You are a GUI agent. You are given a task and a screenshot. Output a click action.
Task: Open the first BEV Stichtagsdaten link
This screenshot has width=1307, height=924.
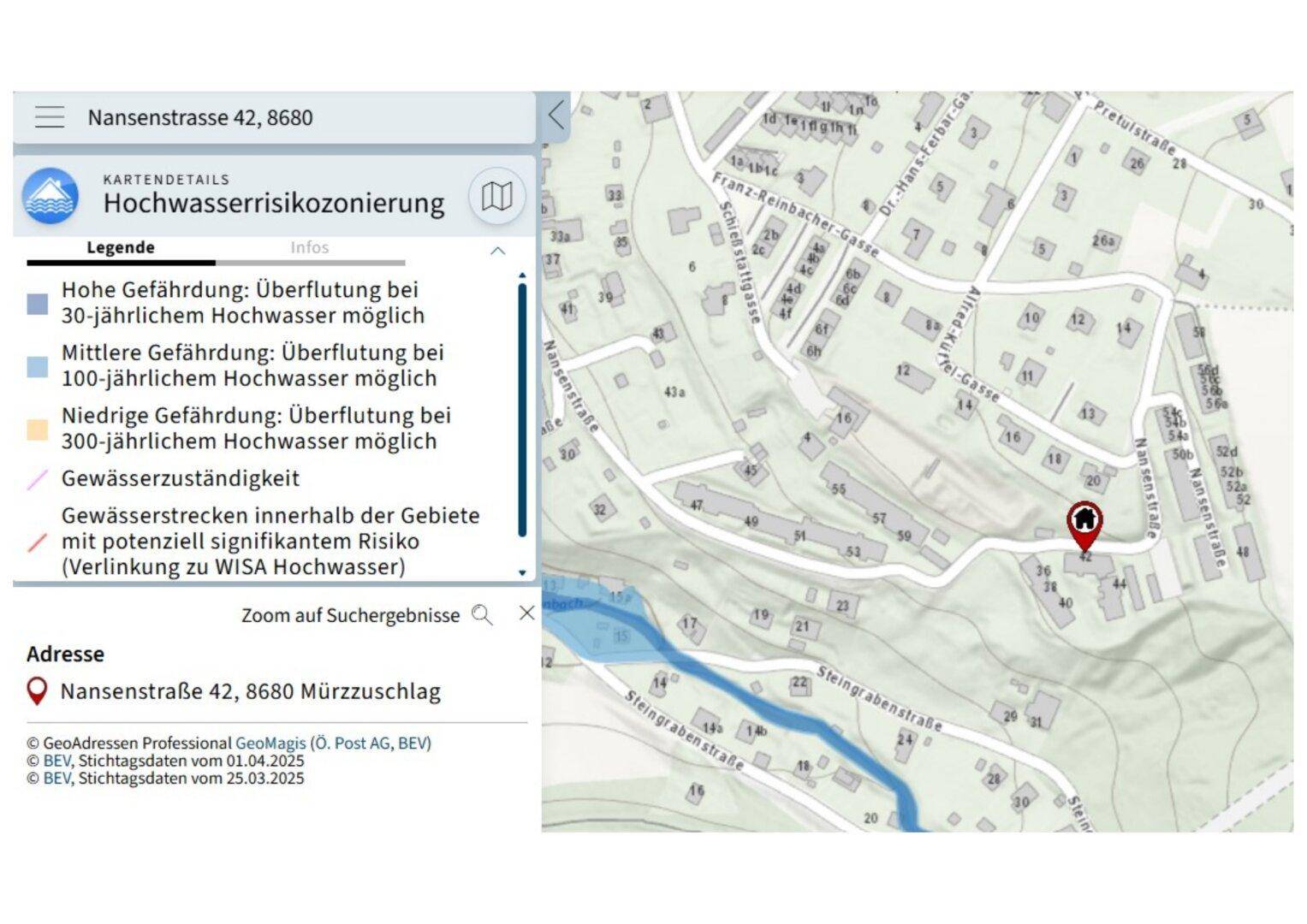coord(56,761)
